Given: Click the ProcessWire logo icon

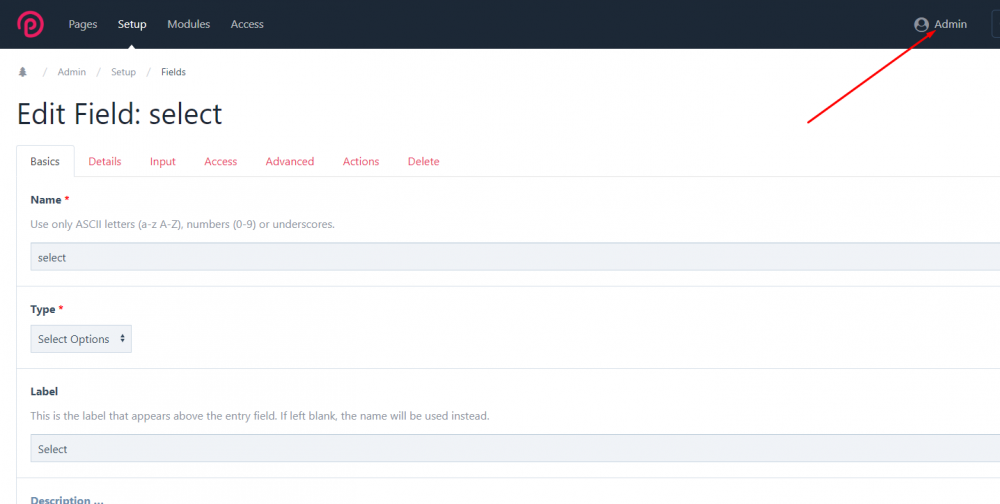Looking at the screenshot, I should pyautogui.click(x=30, y=23).
